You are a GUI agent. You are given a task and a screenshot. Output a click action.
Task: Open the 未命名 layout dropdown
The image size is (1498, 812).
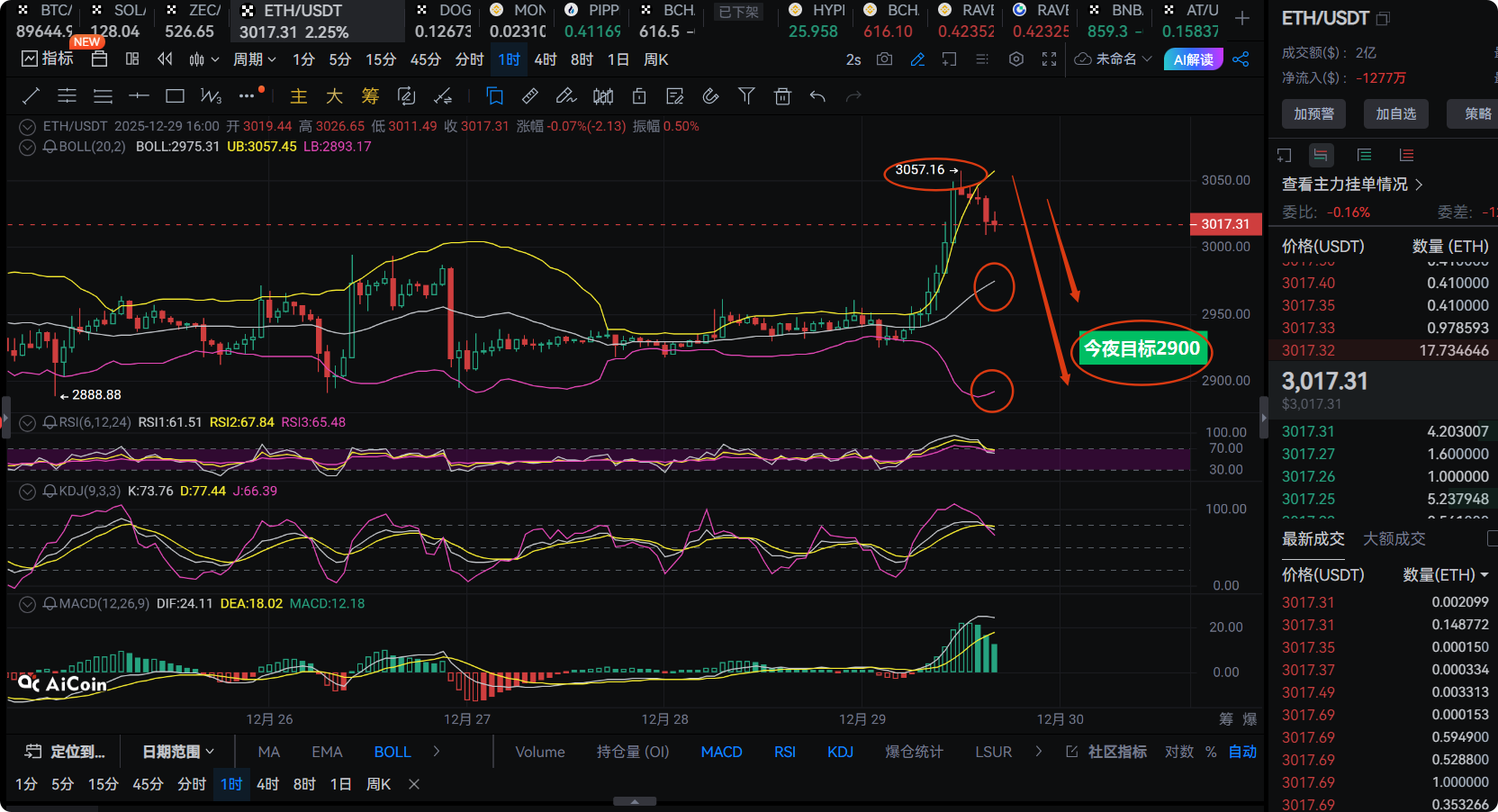(1114, 59)
